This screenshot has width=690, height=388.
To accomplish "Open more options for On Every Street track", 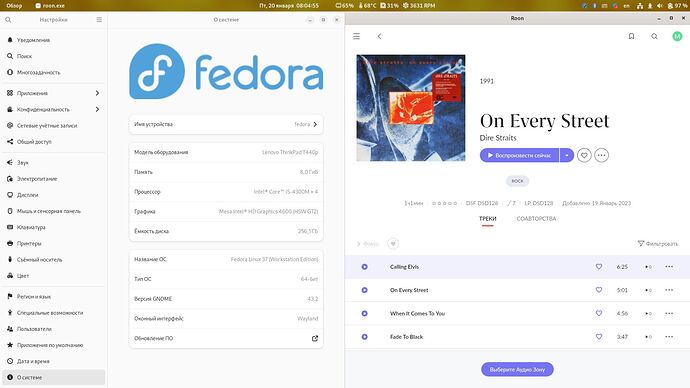I will click(669, 290).
